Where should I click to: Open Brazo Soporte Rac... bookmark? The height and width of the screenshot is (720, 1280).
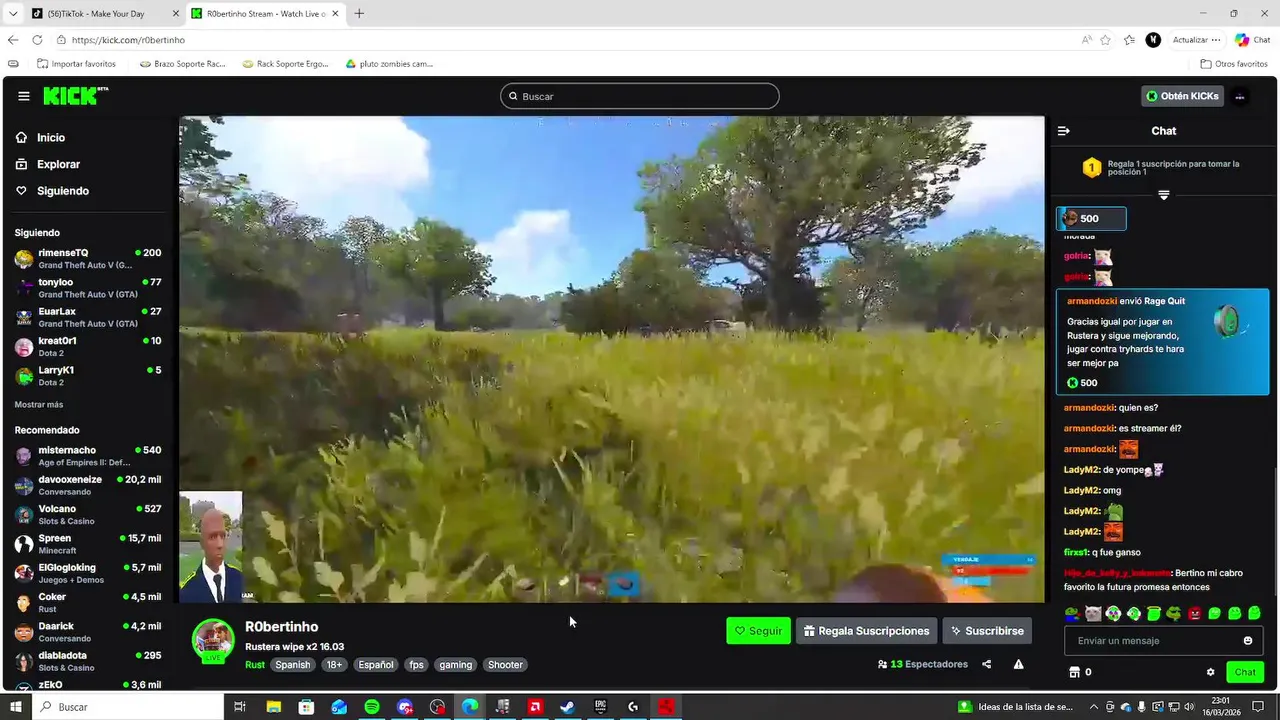(x=182, y=64)
